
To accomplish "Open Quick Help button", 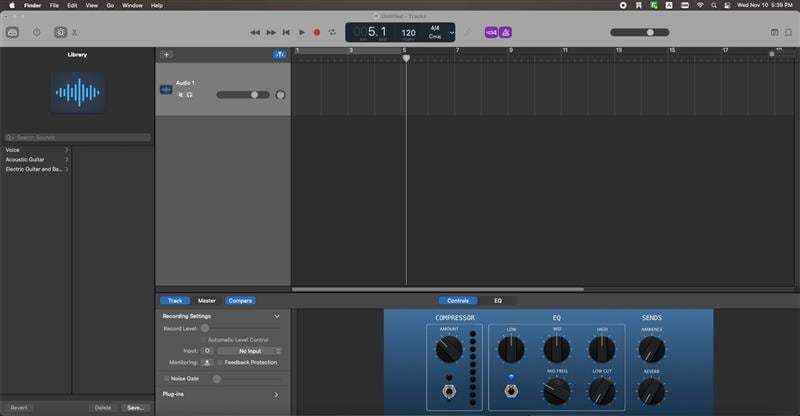I will (37, 32).
